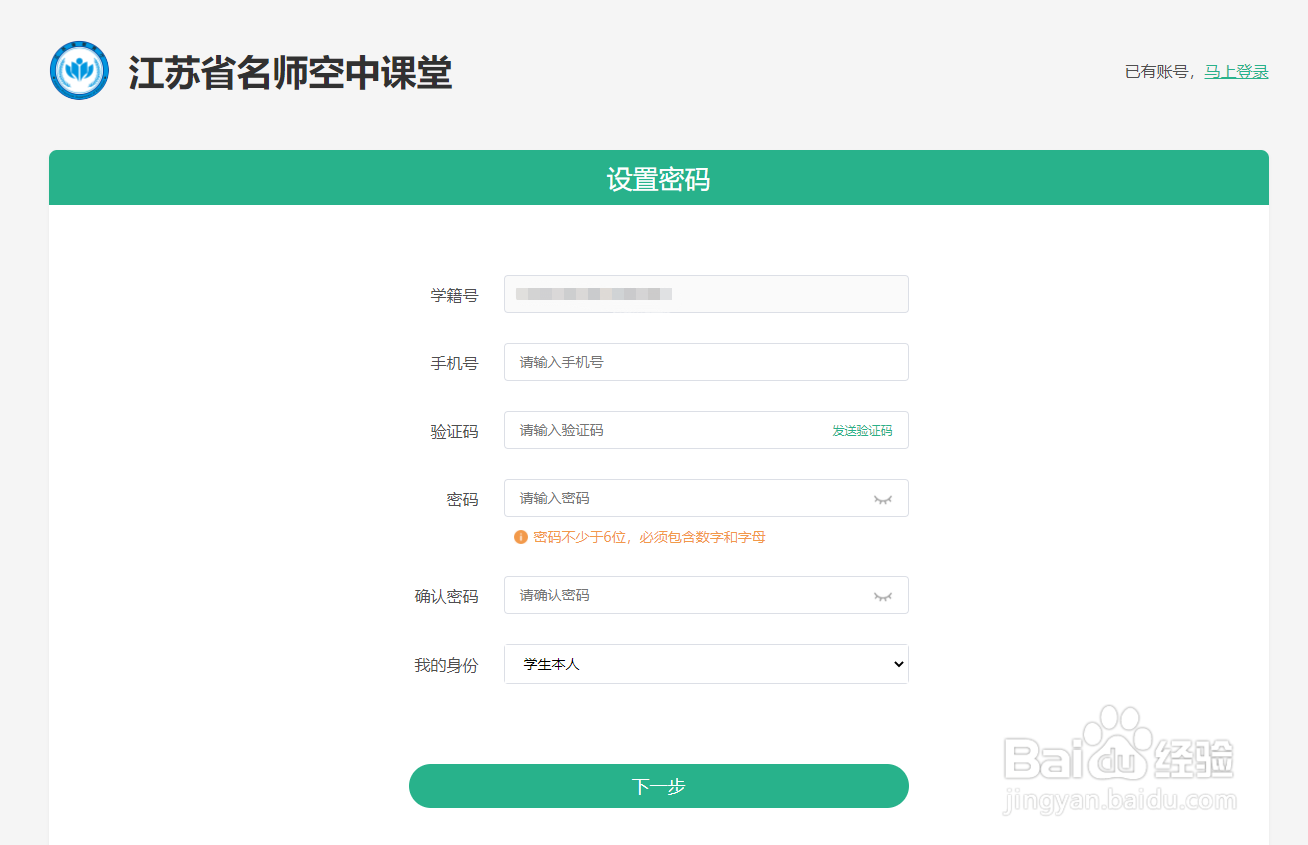Toggle visibility eye icon in 确认密码 field

(882, 596)
